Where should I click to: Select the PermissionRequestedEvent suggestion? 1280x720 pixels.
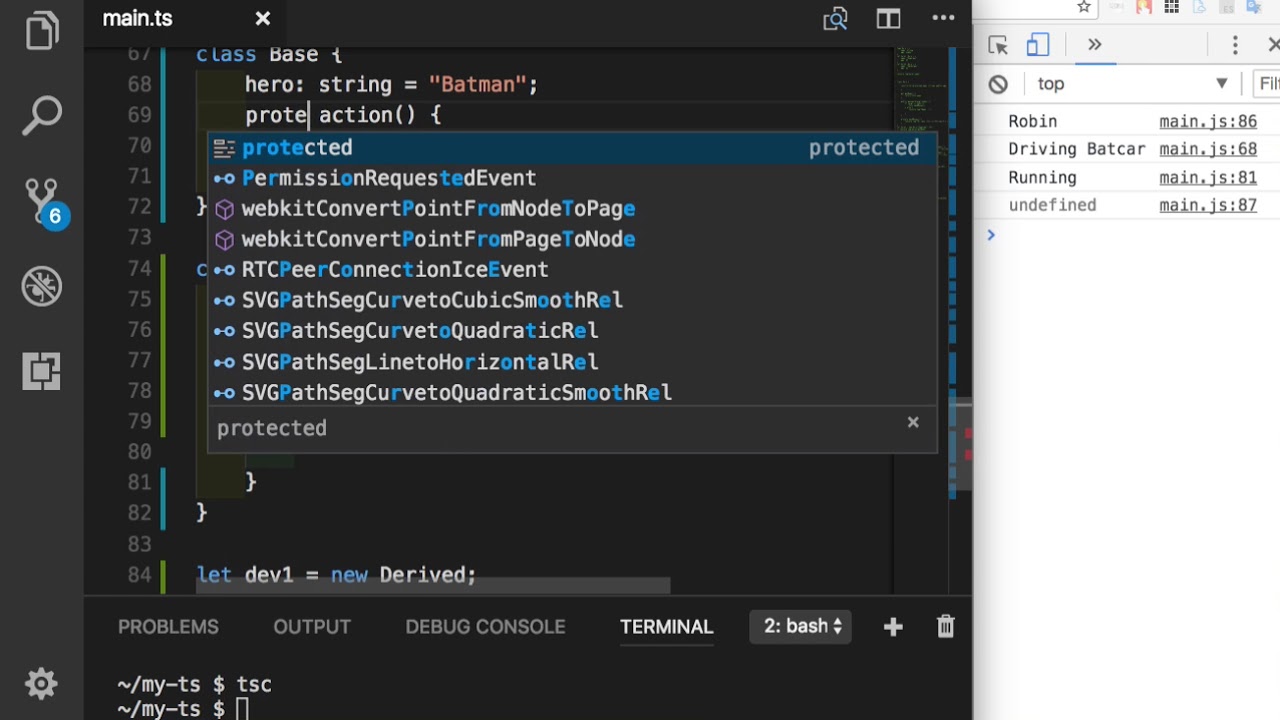point(389,178)
